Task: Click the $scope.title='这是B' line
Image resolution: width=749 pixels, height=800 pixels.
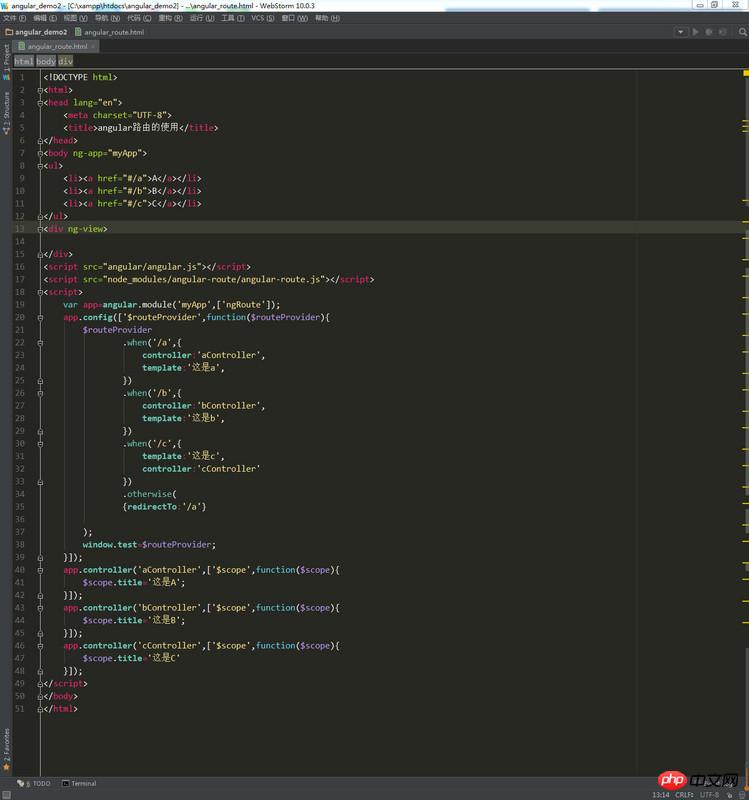Action: coord(134,620)
